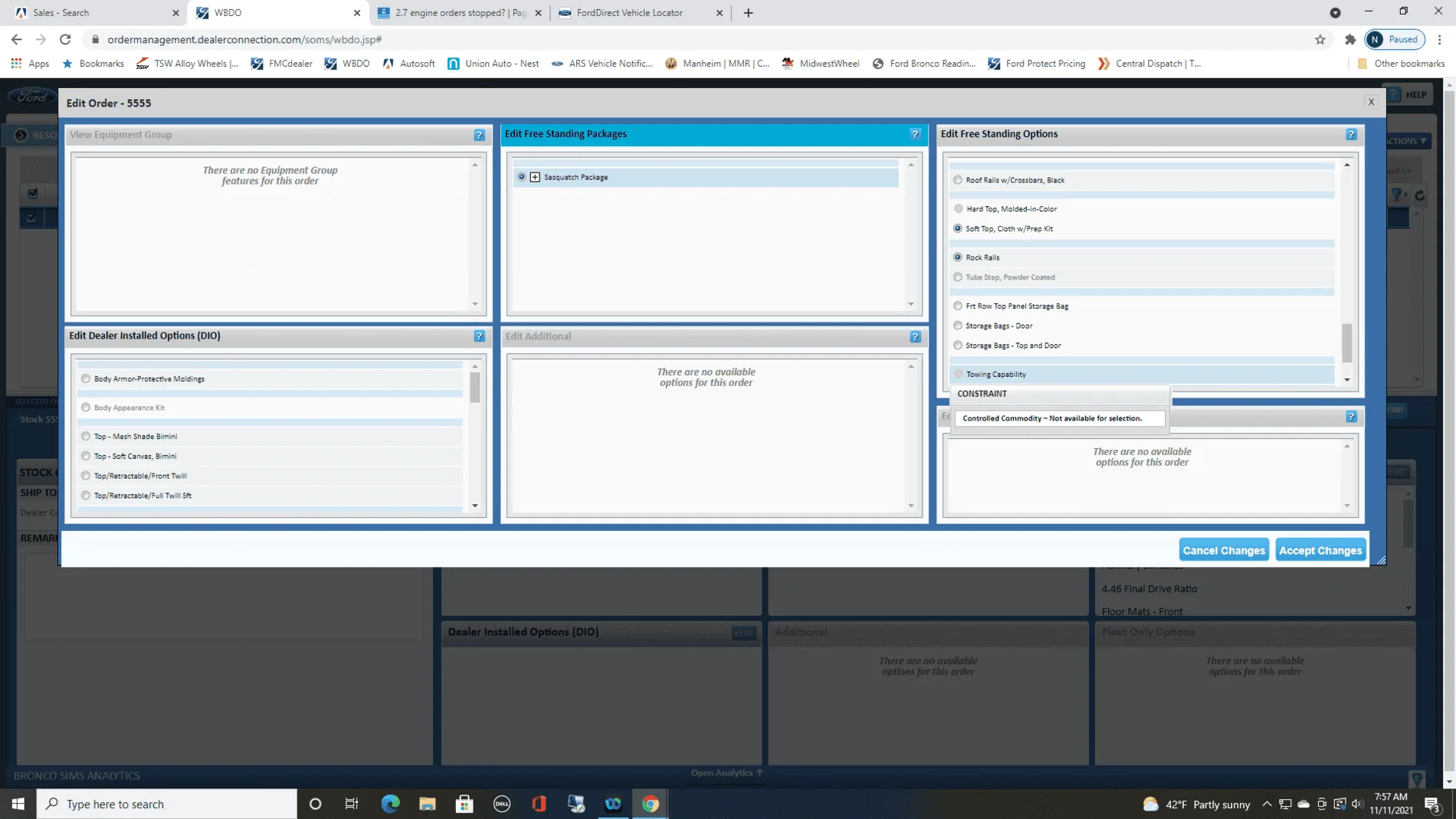Open browser extensions puzzle icon
Image resolution: width=1456 pixels, height=819 pixels.
[x=1350, y=39]
